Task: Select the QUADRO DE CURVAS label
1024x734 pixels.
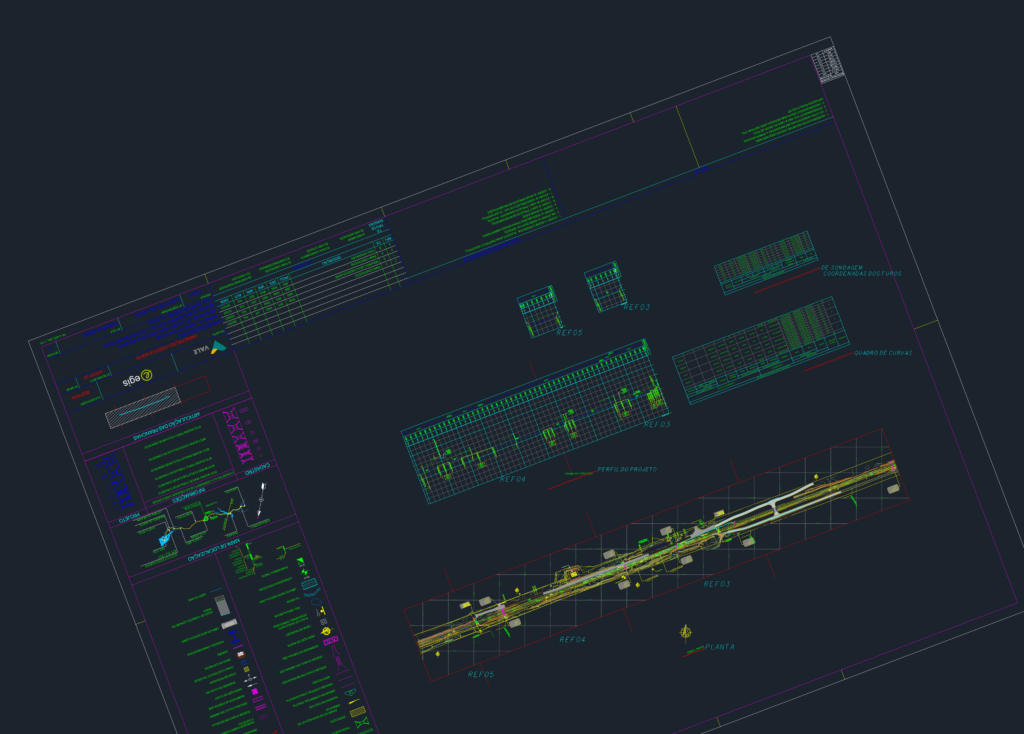Action: pyautogui.click(x=883, y=353)
